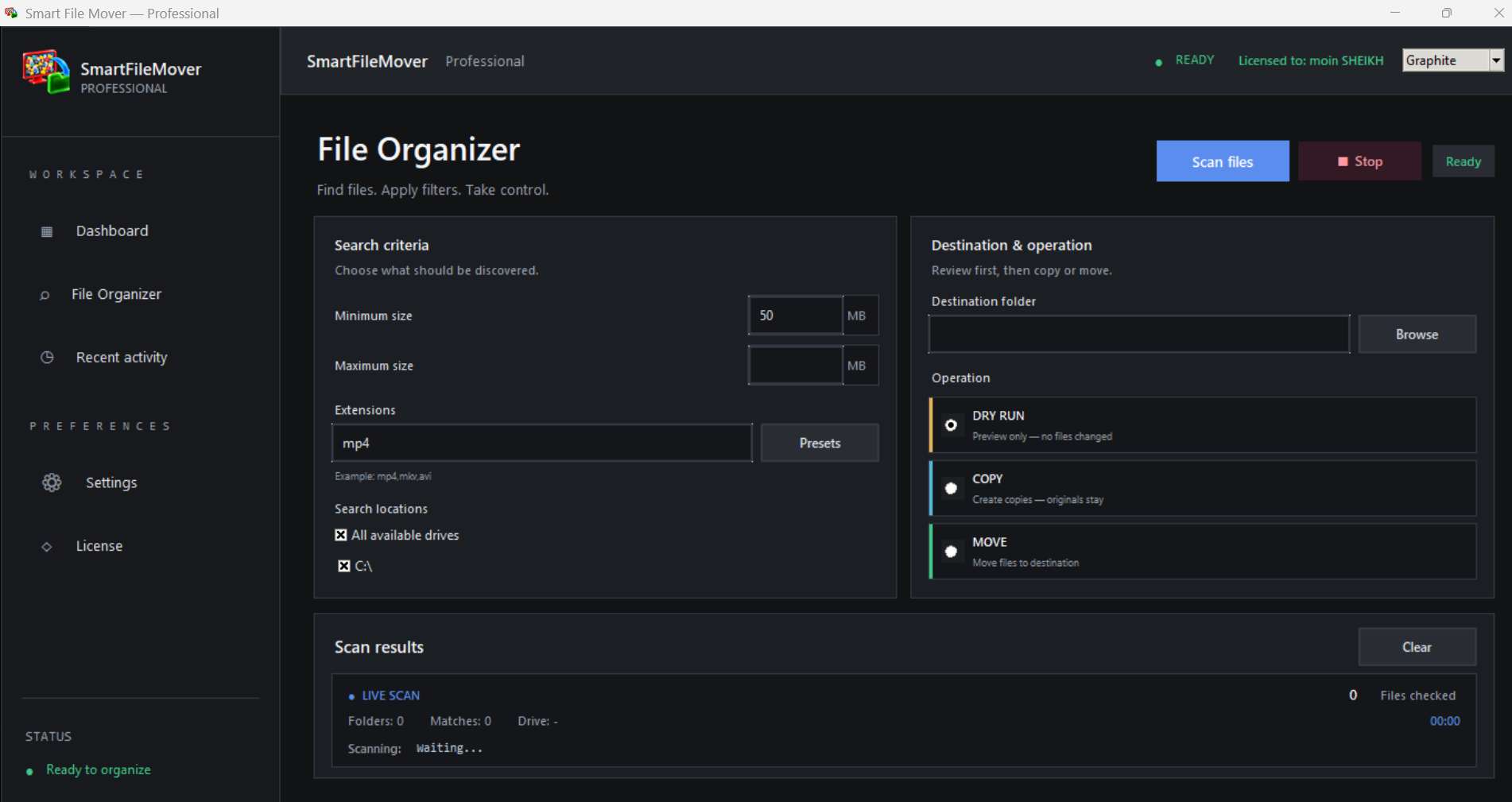This screenshot has width=1512, height=802.
Task: Open the License page
Action: (x=99, y=546)
